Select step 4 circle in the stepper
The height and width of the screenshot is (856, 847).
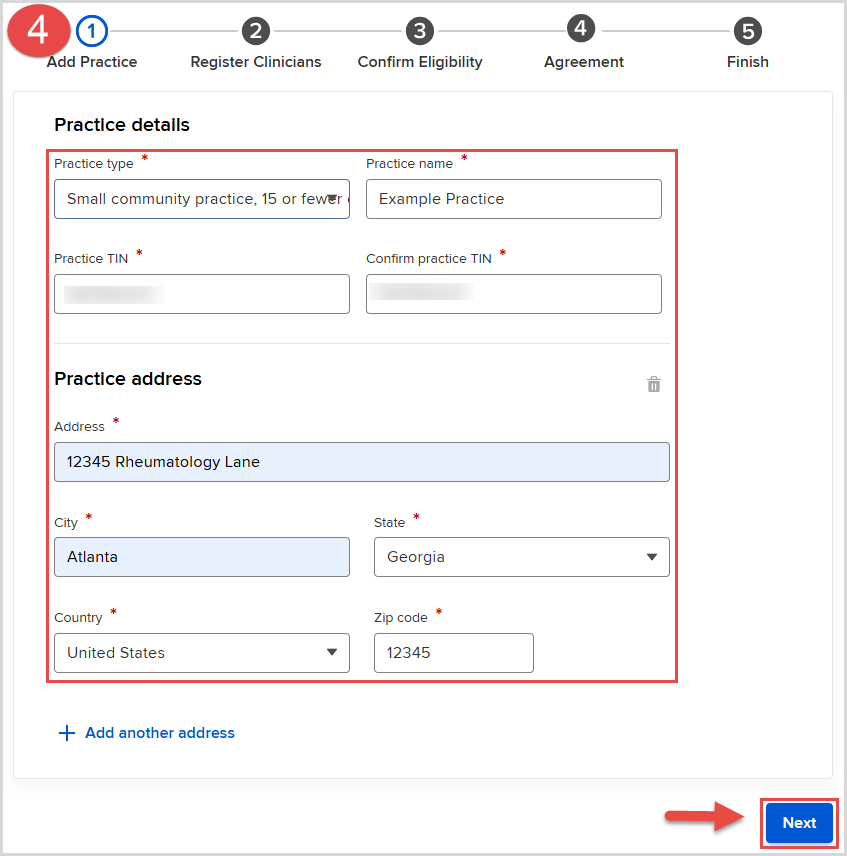581,28
